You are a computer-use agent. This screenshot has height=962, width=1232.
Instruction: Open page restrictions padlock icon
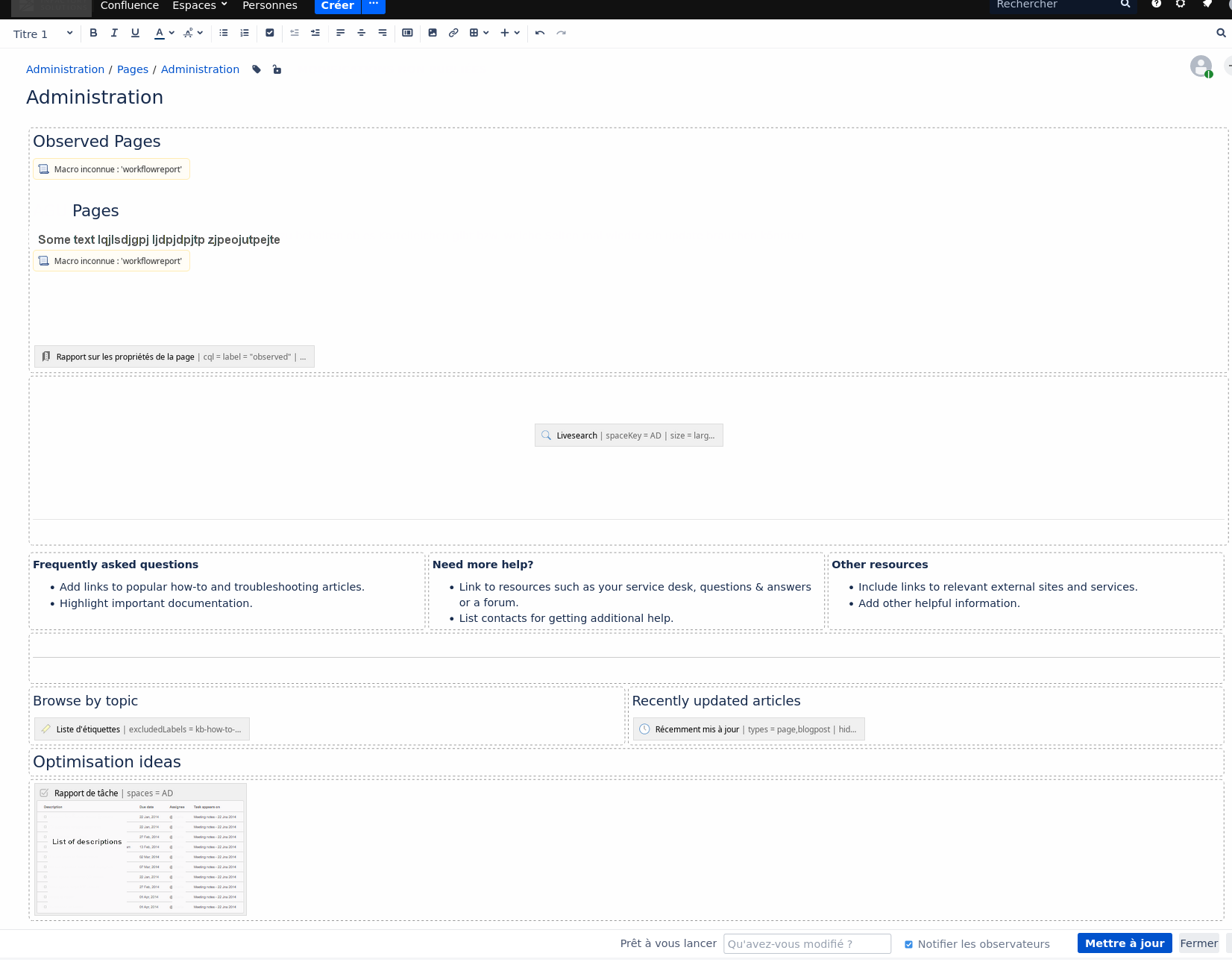tap(277, 69)
